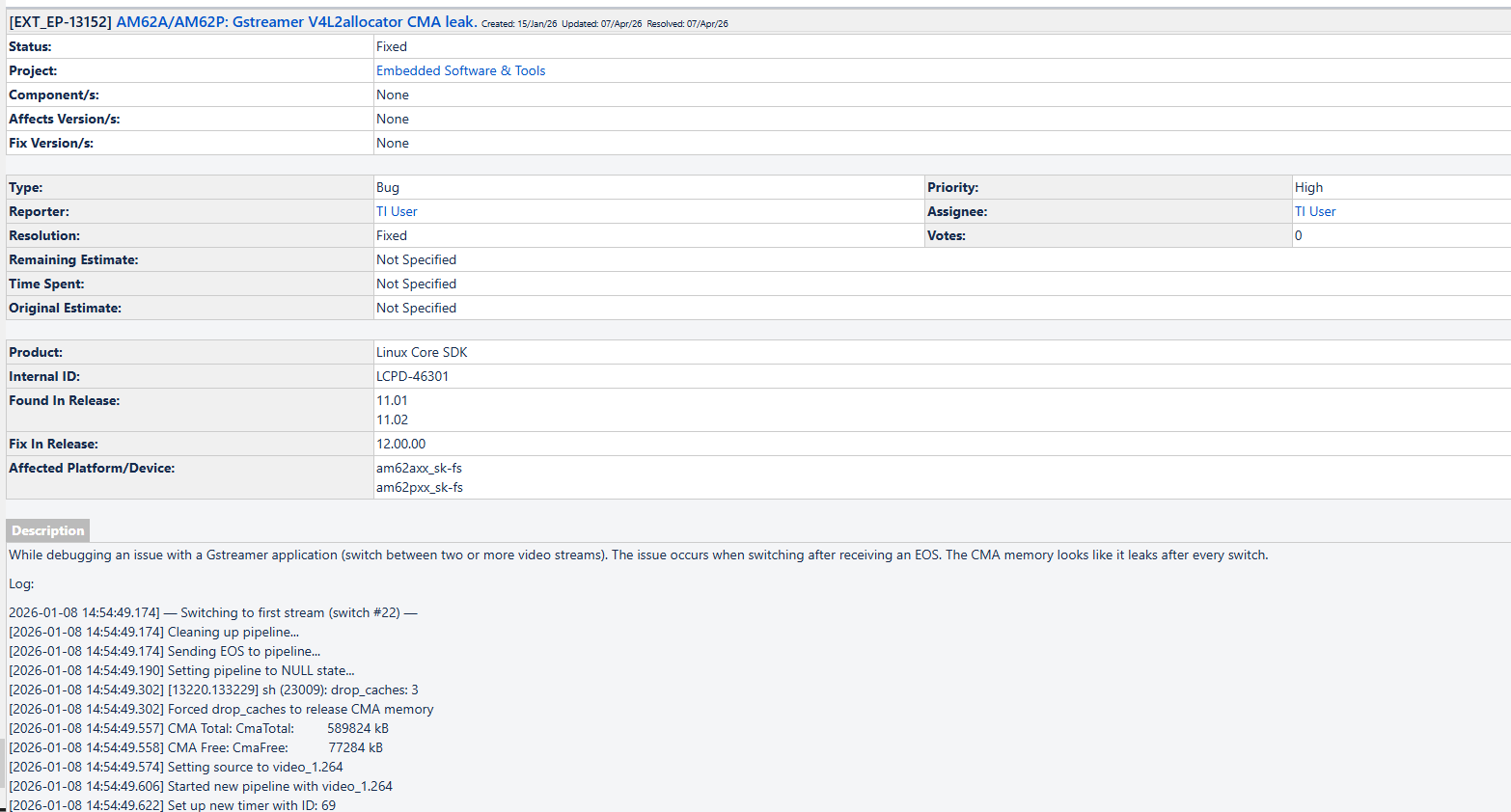Click the Component/s value None
Screen dimensions: 1511x812
tap(393, 95)
